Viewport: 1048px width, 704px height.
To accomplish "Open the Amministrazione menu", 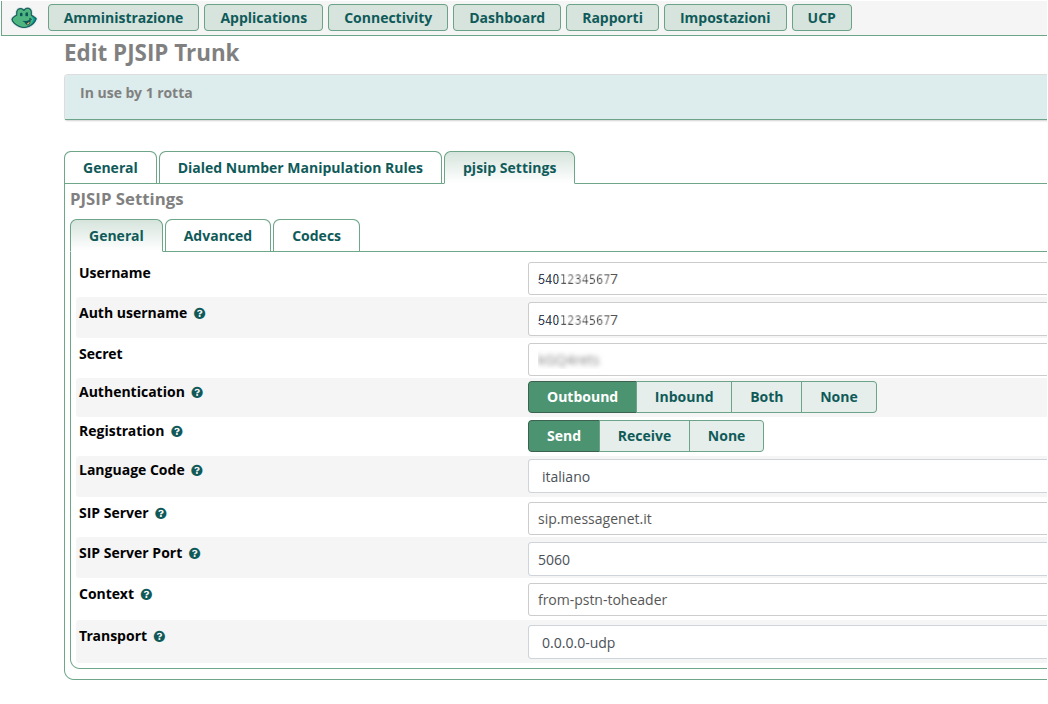I will [x=123, y=18].
